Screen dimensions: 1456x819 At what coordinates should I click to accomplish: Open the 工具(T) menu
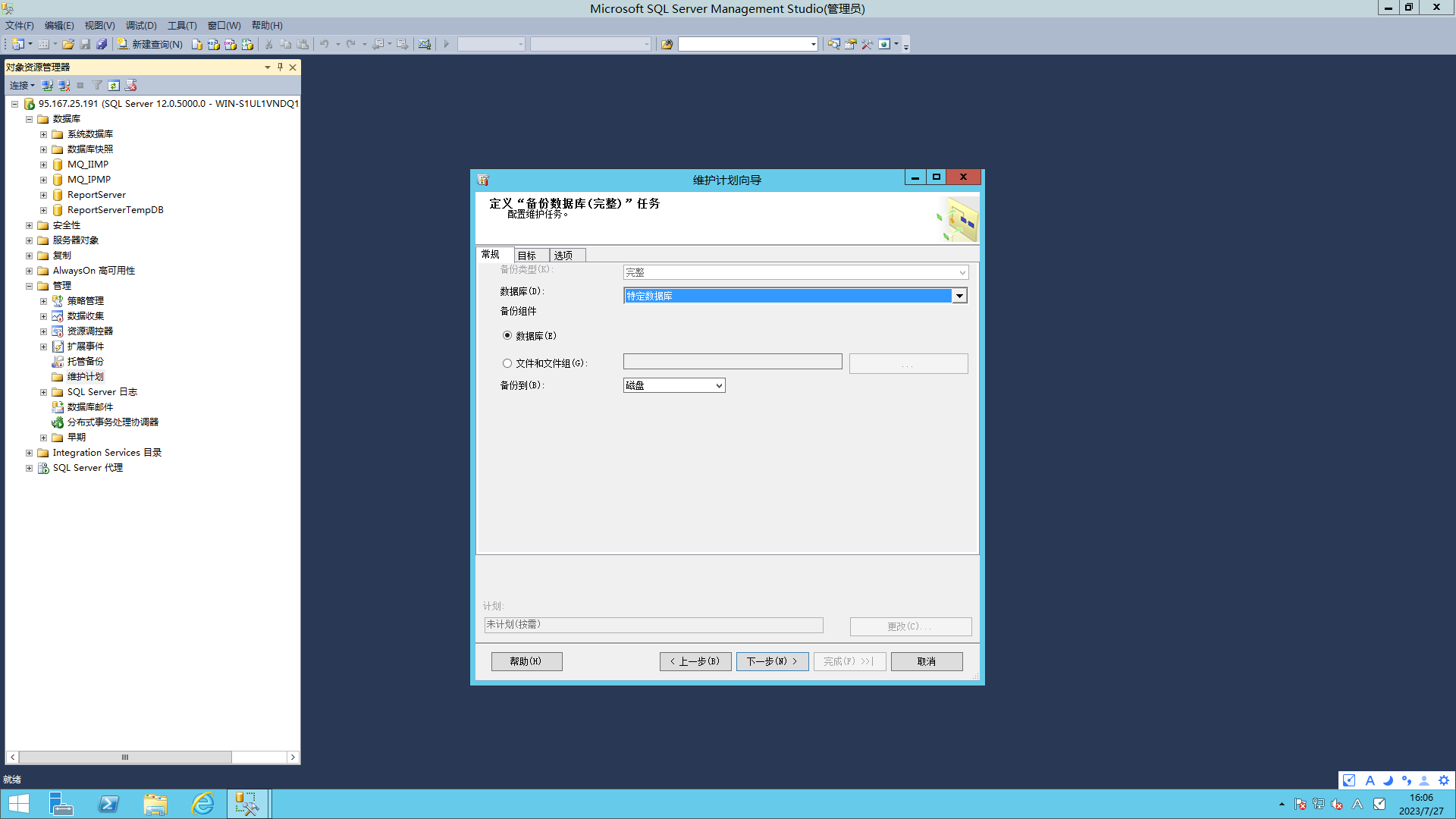tap(182, 25)
